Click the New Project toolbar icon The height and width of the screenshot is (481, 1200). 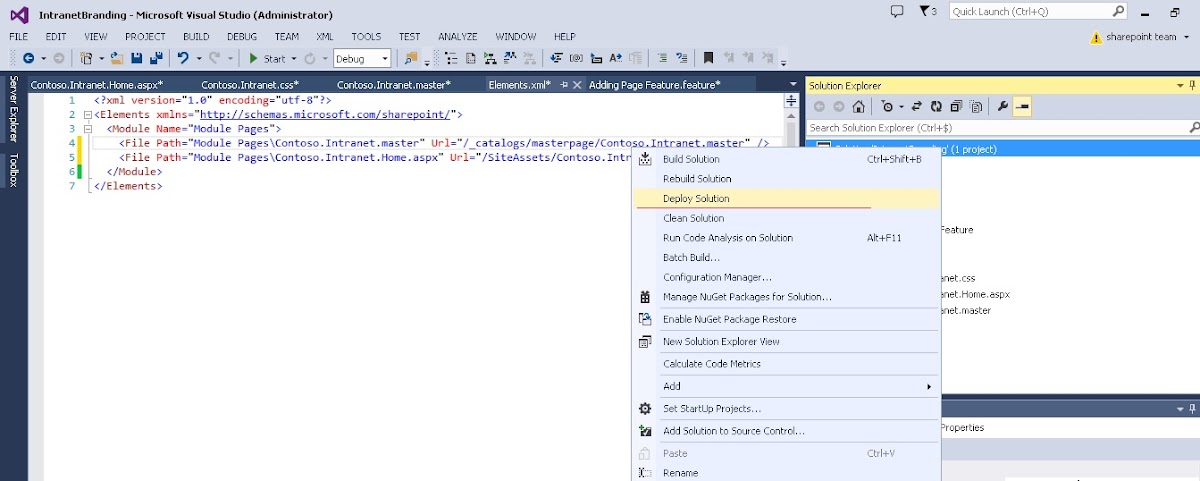click(87, 58)
